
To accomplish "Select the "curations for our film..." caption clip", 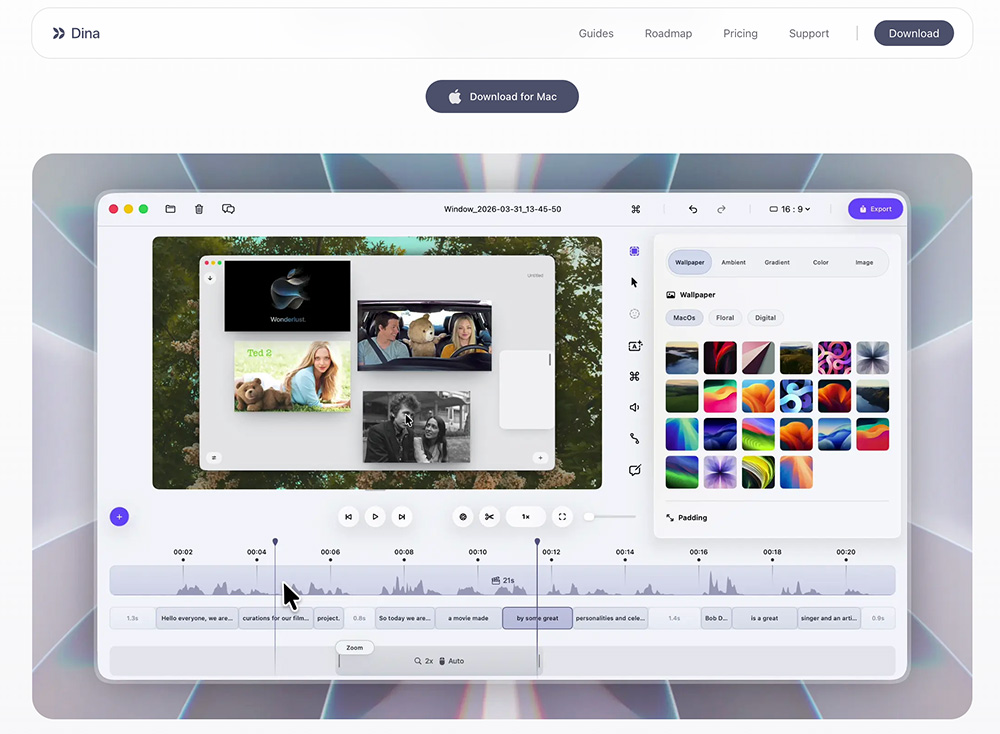I will [x=276, y=619].
